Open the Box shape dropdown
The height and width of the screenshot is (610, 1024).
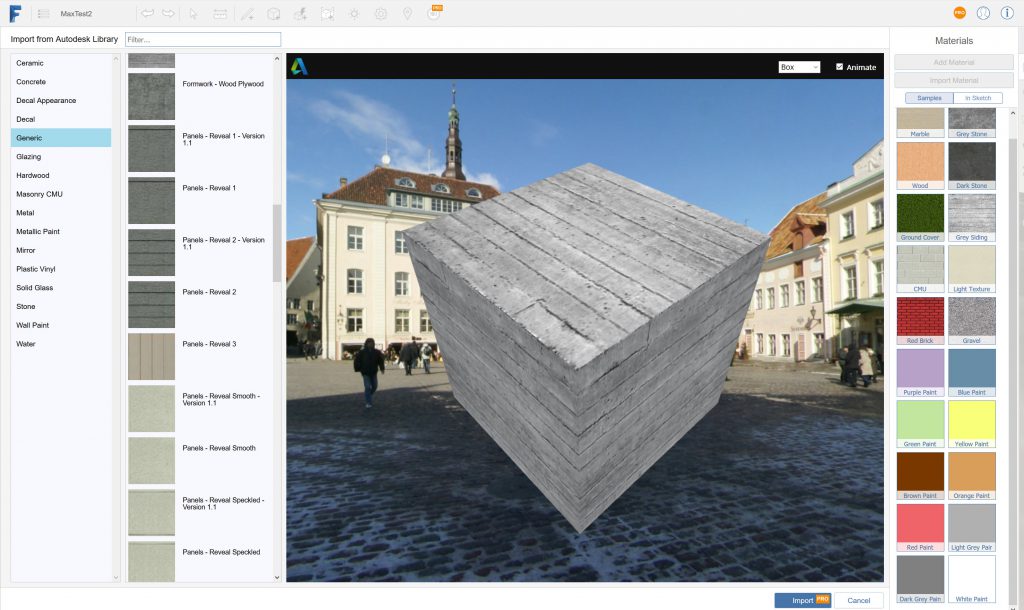coord(799,67)
